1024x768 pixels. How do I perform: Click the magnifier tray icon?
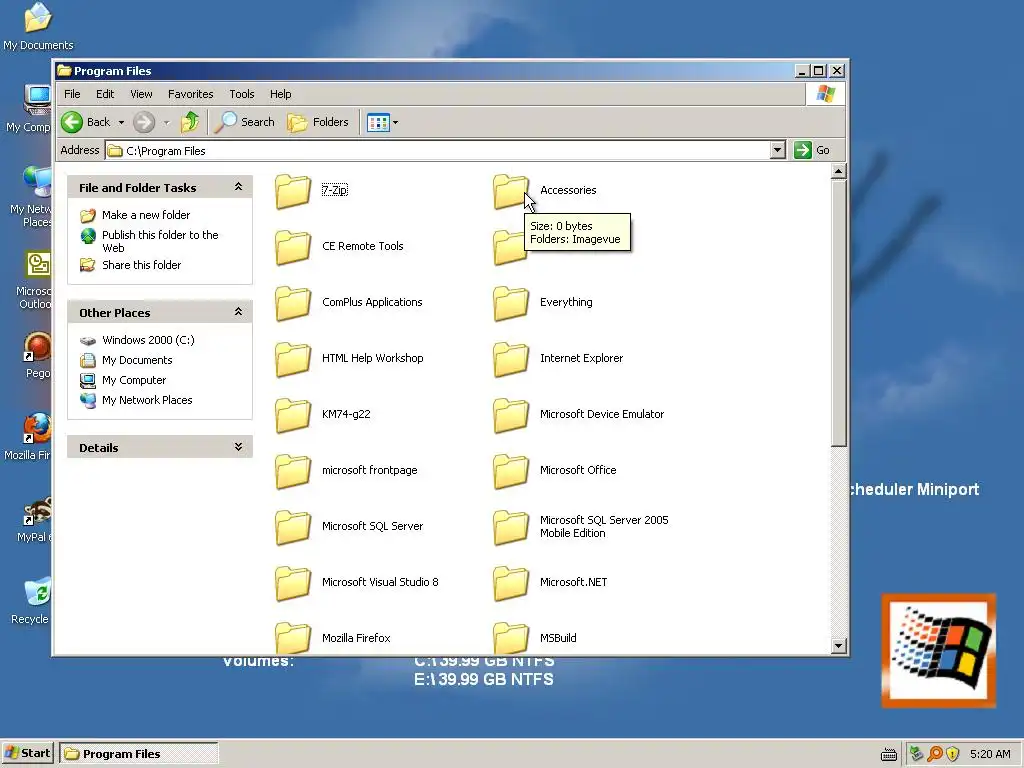click(x=935, y=754)
